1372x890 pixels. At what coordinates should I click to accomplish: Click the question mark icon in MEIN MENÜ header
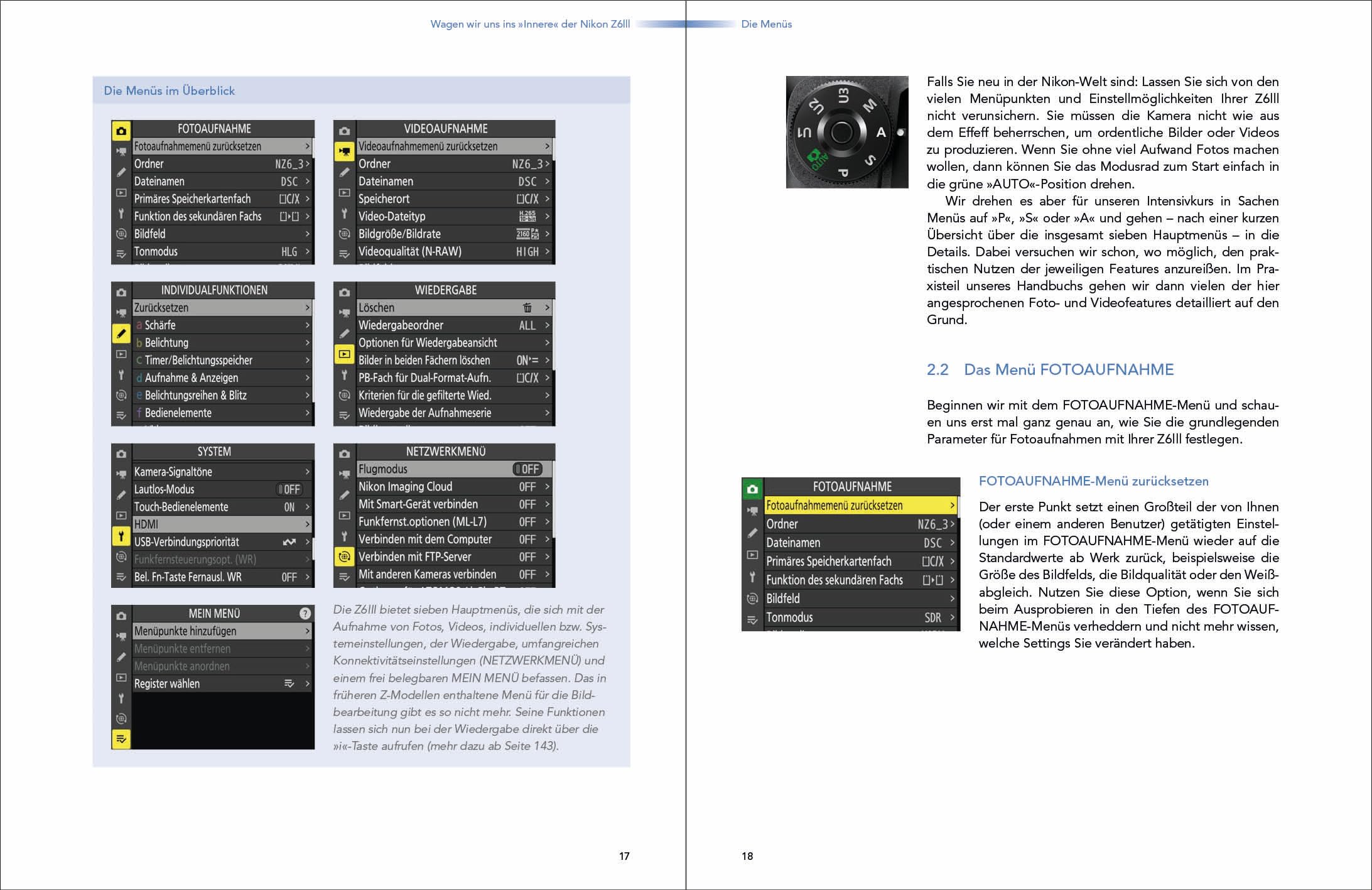(305, 614)
